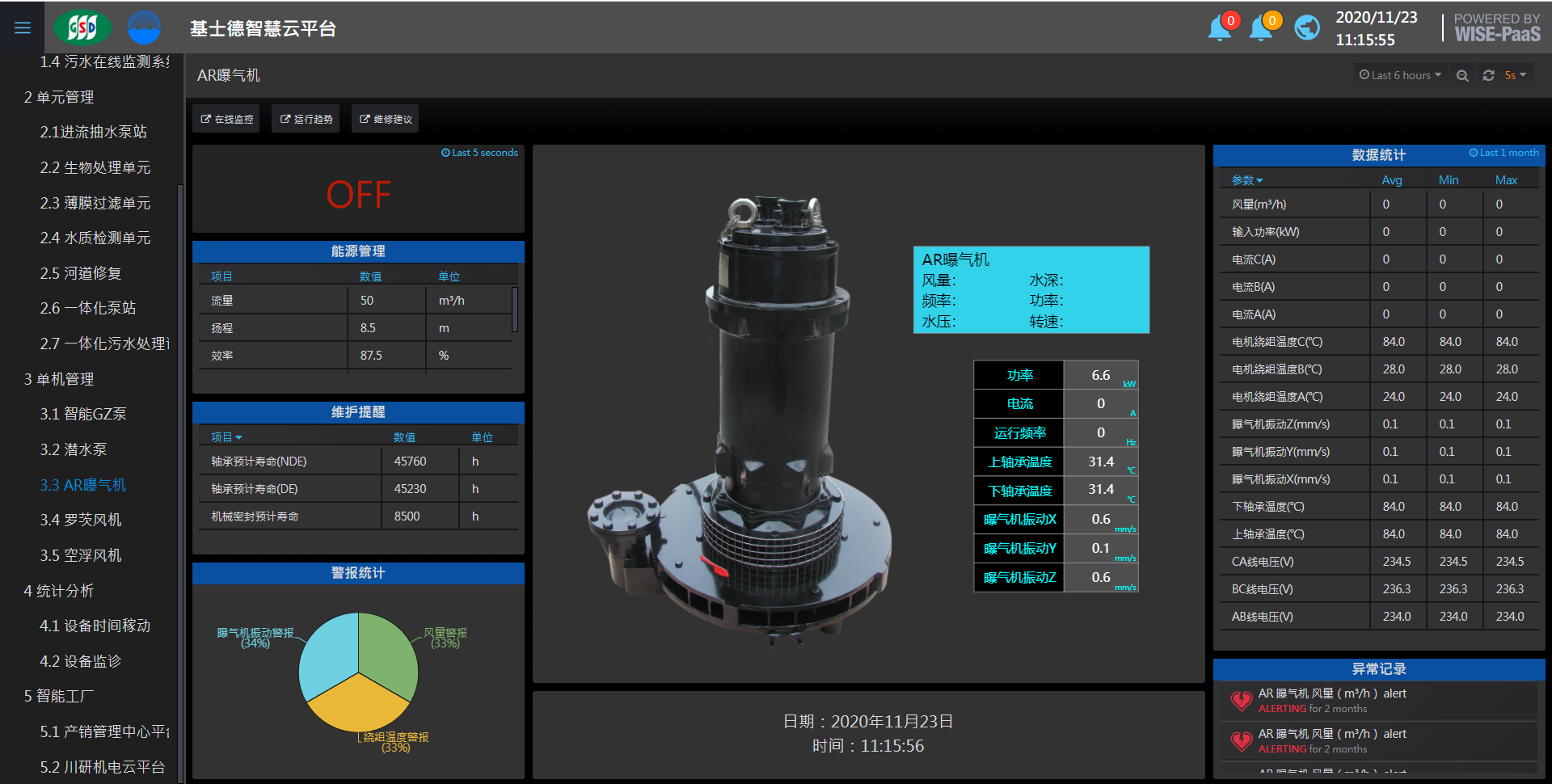Sort maintenance table by 项目 header
This screenshot has height=784, width=1552.
point(226,437)
